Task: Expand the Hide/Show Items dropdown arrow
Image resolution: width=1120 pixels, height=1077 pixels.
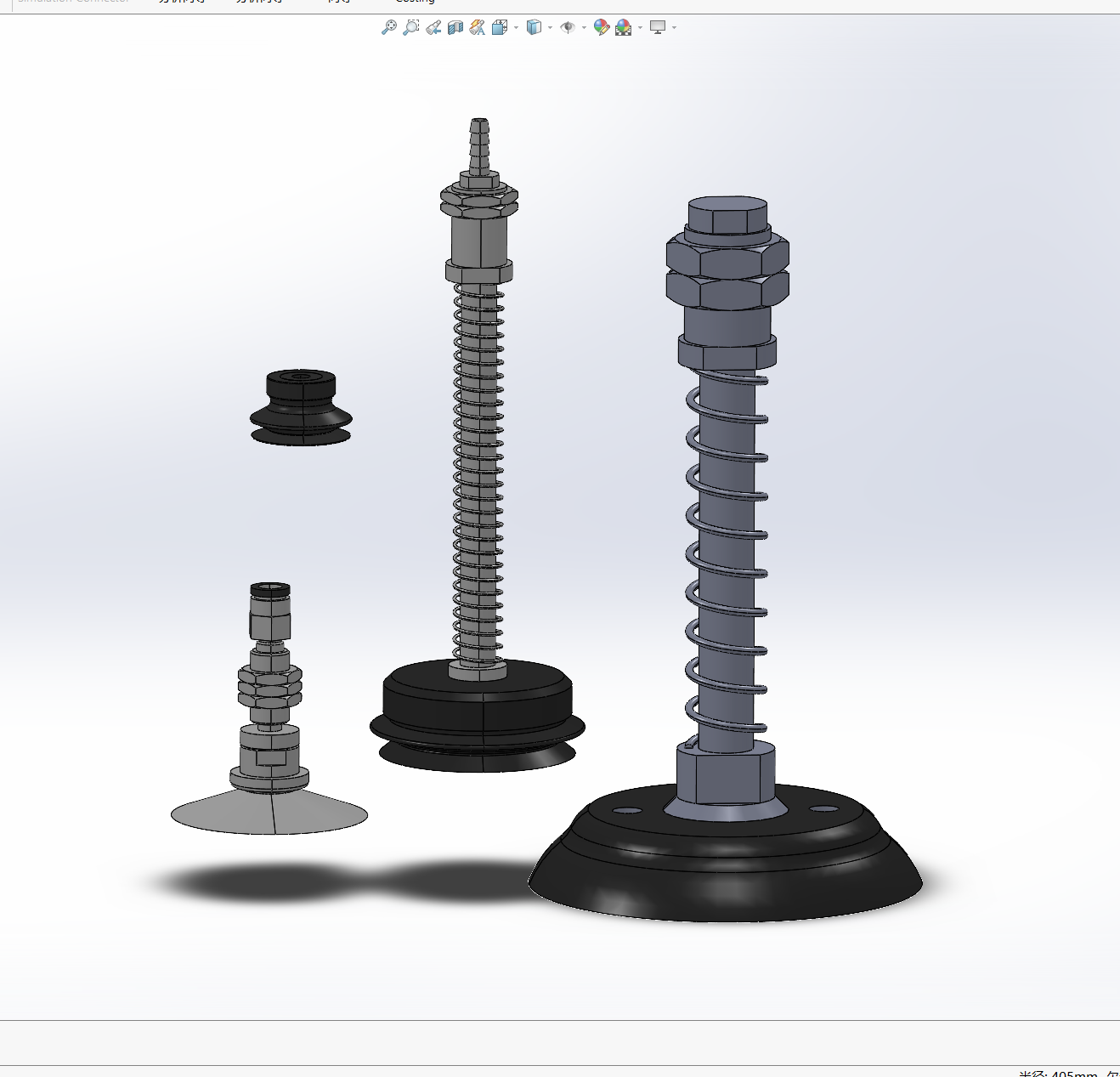Action: tap(584, 28)
